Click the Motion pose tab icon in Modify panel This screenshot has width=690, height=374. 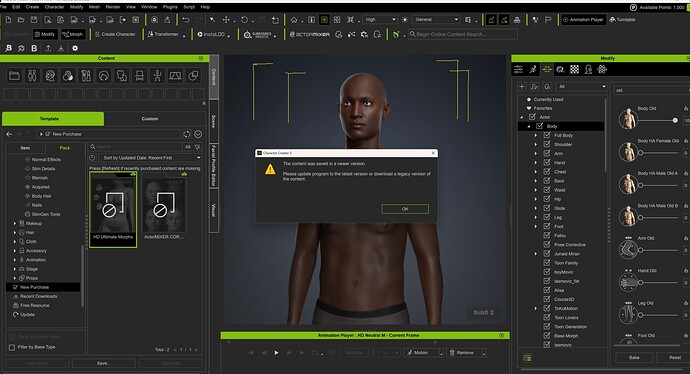tap(533, 69)
